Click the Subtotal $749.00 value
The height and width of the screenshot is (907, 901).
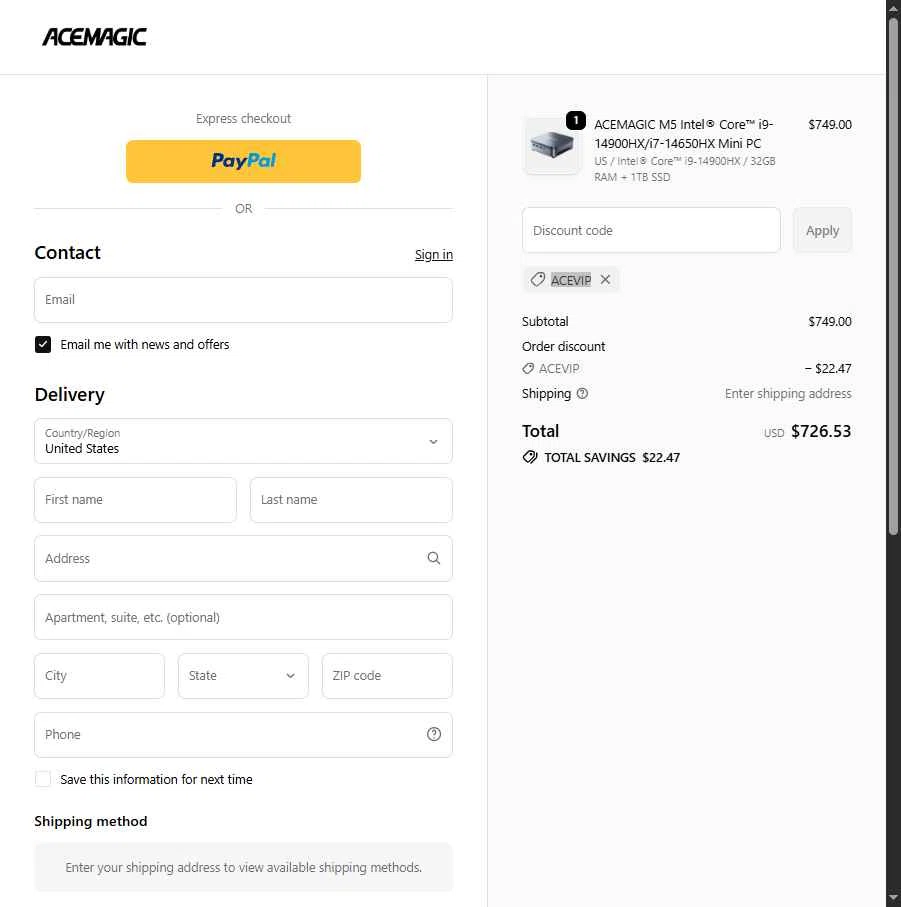[830, 322]
